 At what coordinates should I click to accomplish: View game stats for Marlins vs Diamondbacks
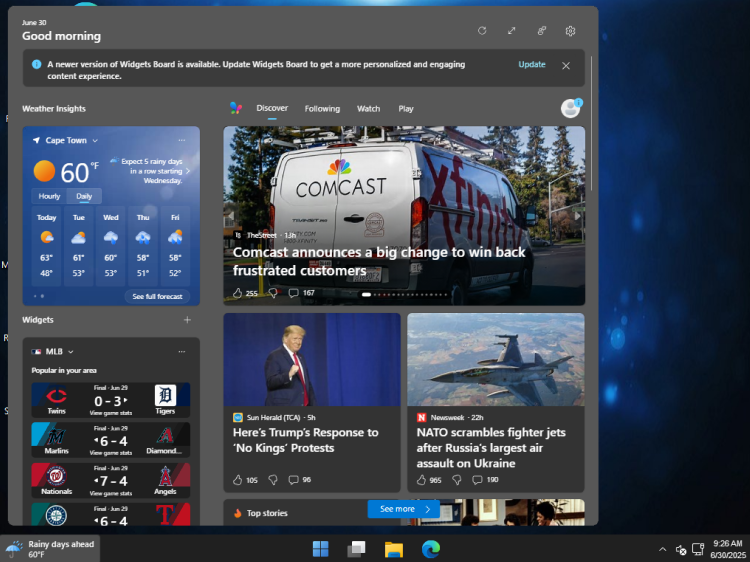(110, 452)
